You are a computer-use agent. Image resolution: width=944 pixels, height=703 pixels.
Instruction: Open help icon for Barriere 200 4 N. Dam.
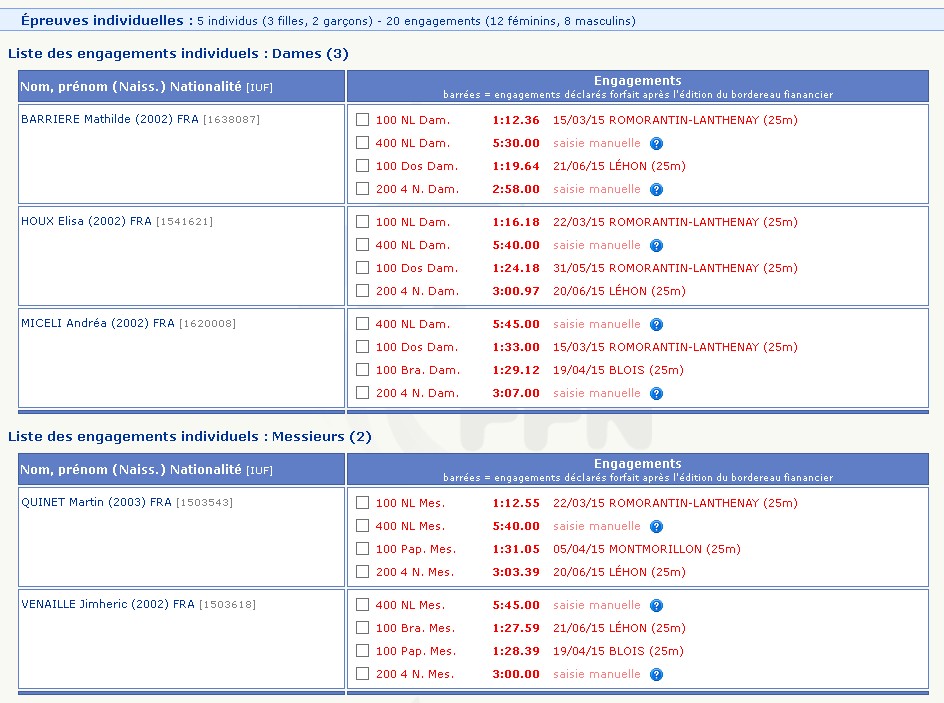(656, 190)
